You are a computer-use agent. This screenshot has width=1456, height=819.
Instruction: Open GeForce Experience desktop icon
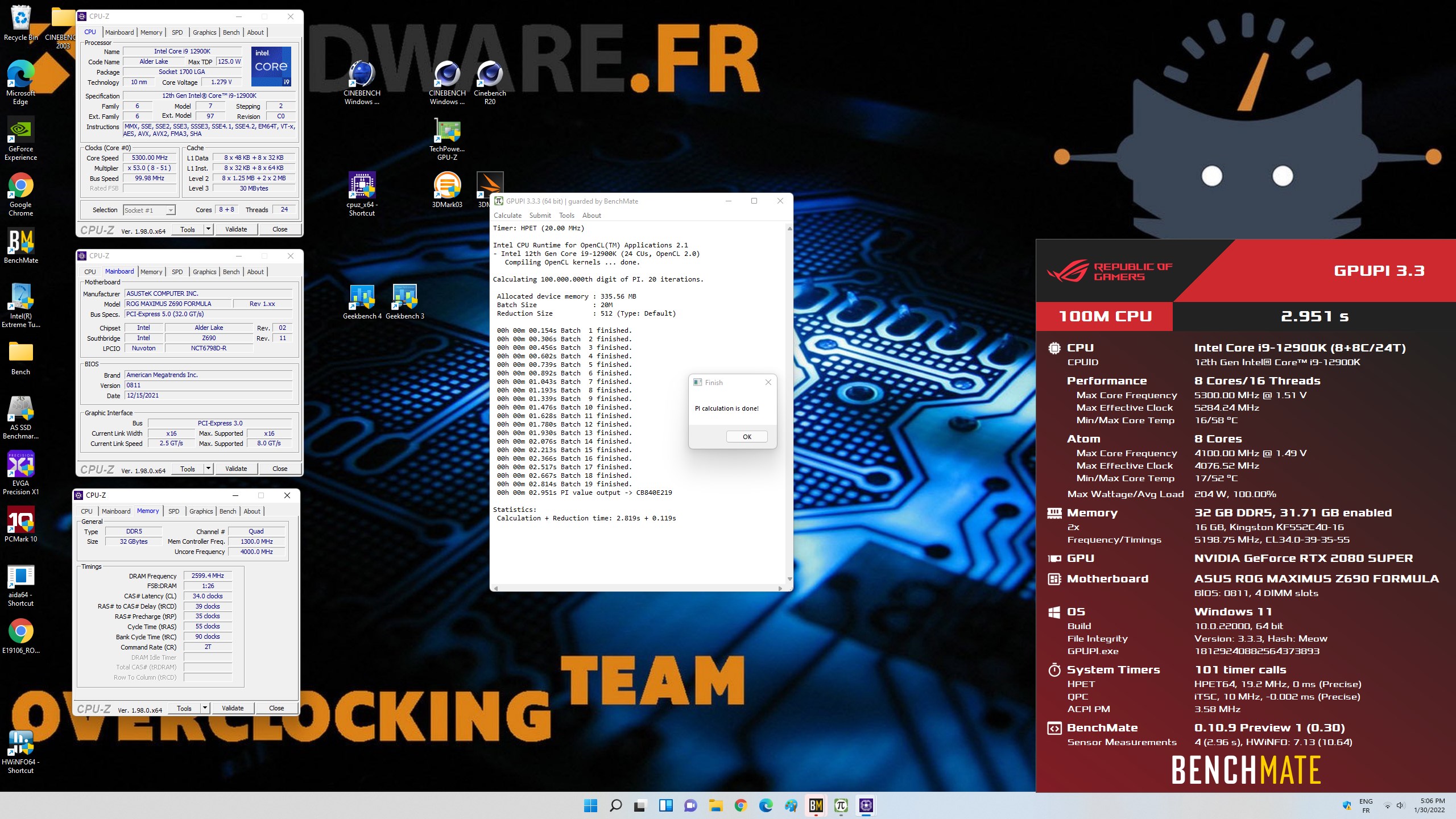[20, 138]
